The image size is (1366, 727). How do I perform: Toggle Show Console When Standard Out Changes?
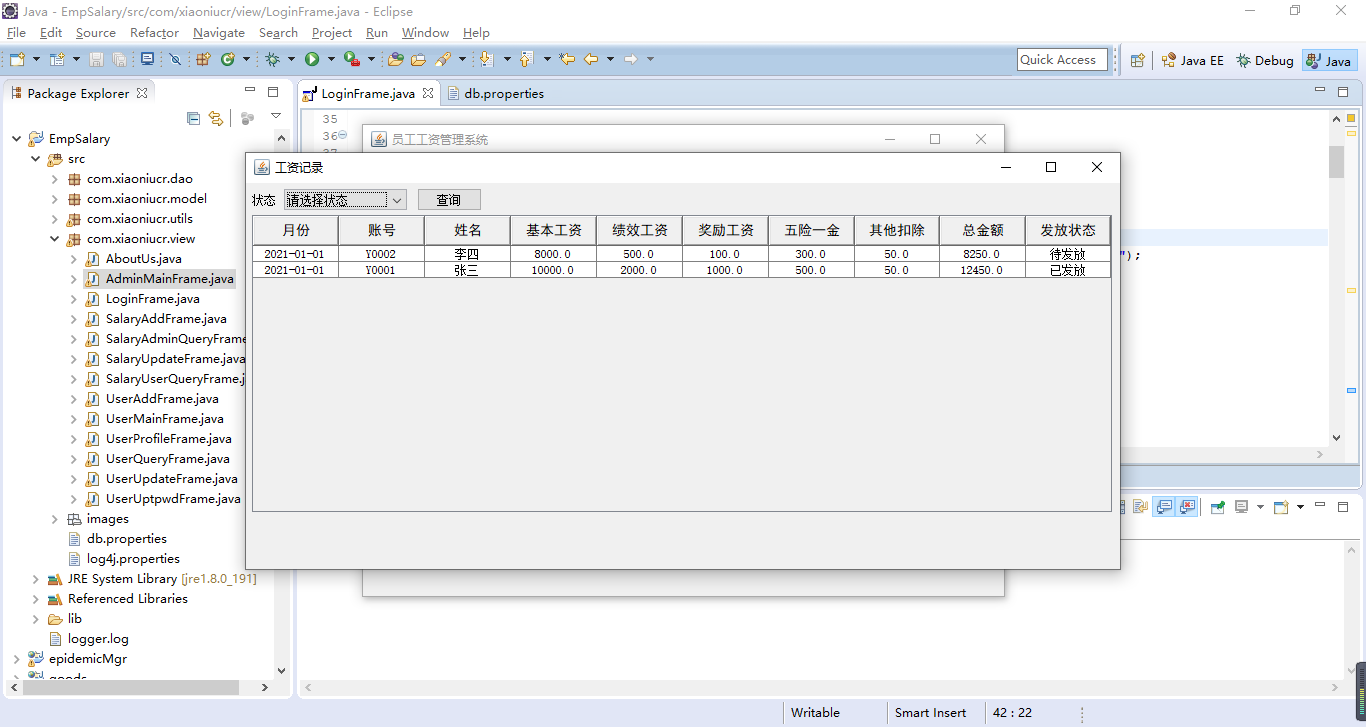point(1164,507)
